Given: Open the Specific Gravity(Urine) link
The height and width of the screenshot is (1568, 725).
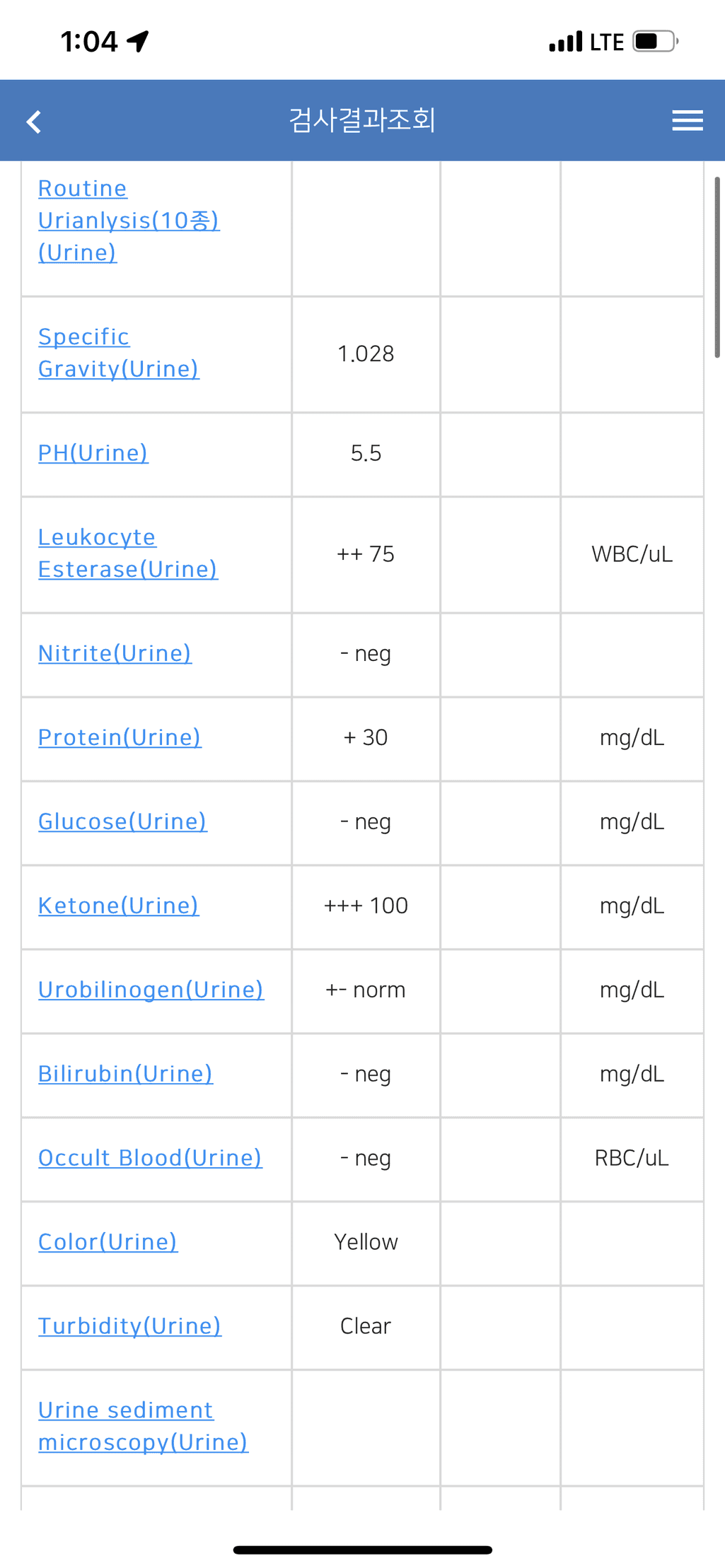Looking at the screenshot, I should (x=119, y=353).
